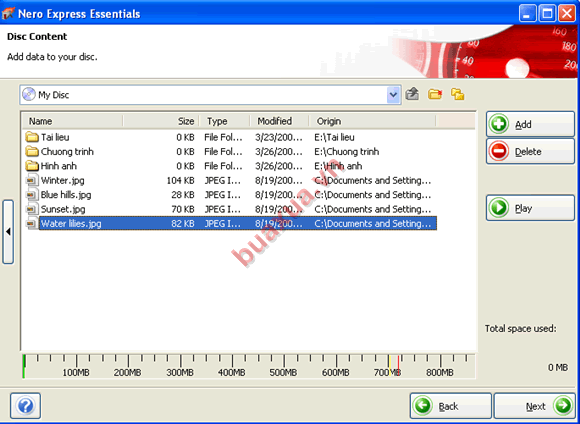580x424 pixels.
Task: Minimize the Nero Express window
Action: (x=527, y=14)
